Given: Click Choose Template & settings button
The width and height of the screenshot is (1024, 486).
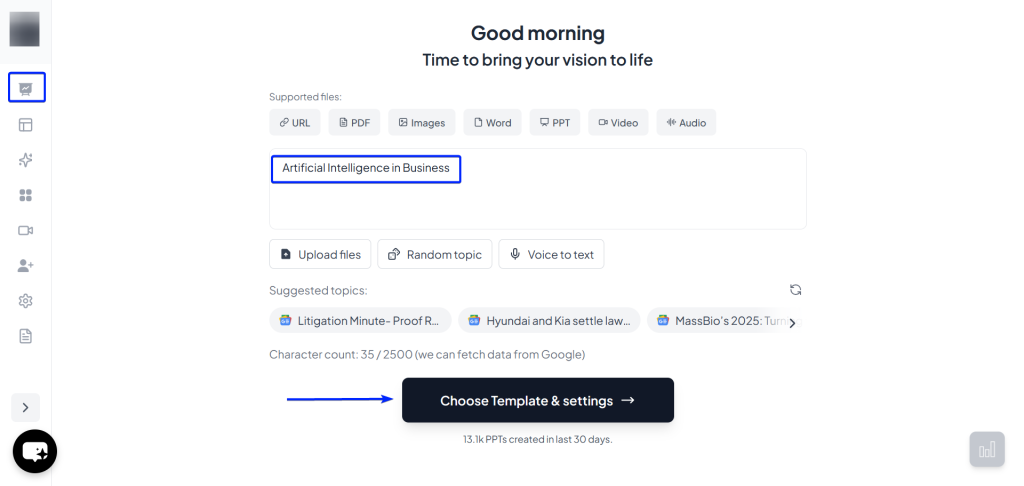Looking at the screenshot, I should (538, 401).
